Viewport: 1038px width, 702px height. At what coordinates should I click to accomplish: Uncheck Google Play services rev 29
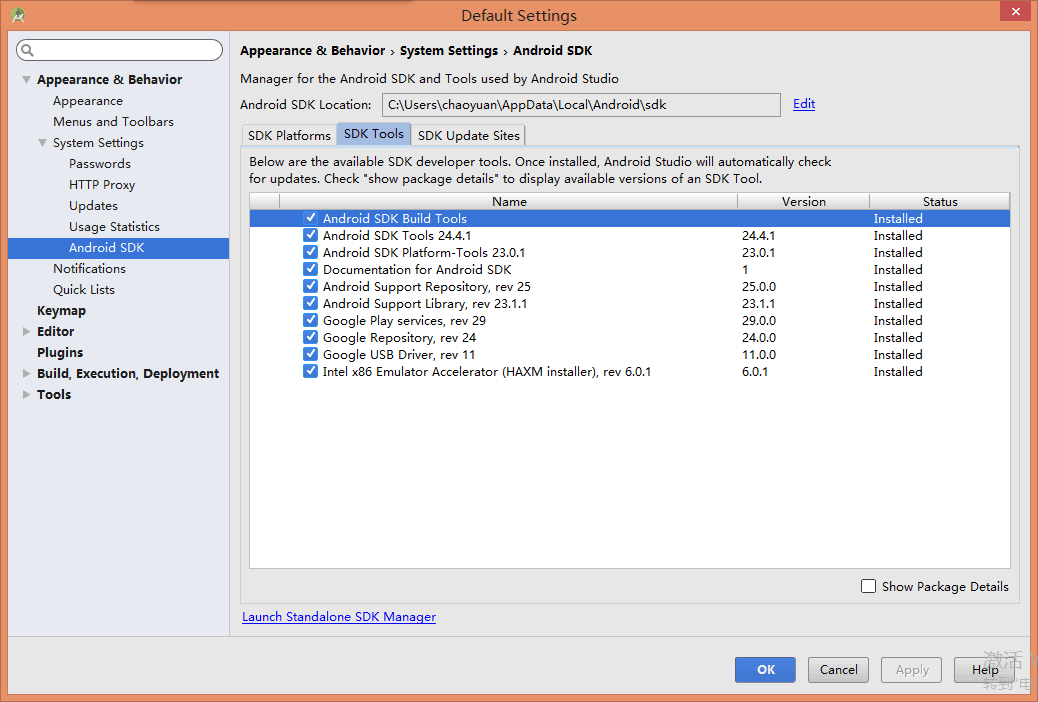310,320
